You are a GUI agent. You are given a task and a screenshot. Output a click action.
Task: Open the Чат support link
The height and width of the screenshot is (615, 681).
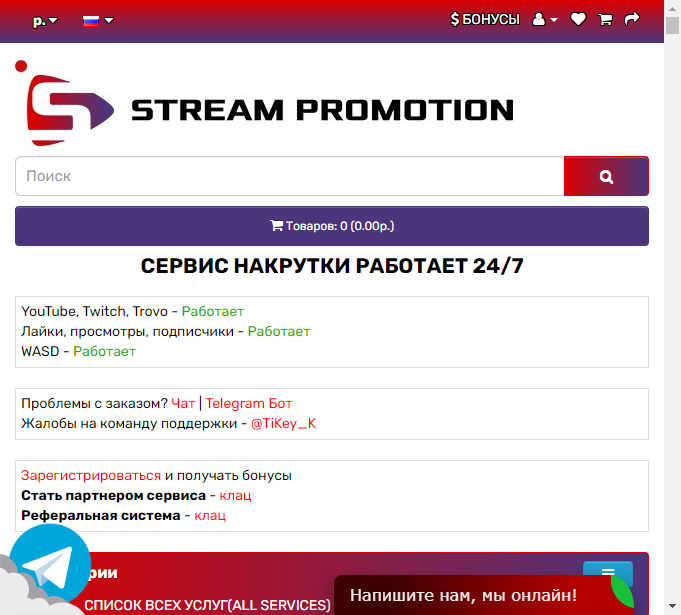point(183,403)
